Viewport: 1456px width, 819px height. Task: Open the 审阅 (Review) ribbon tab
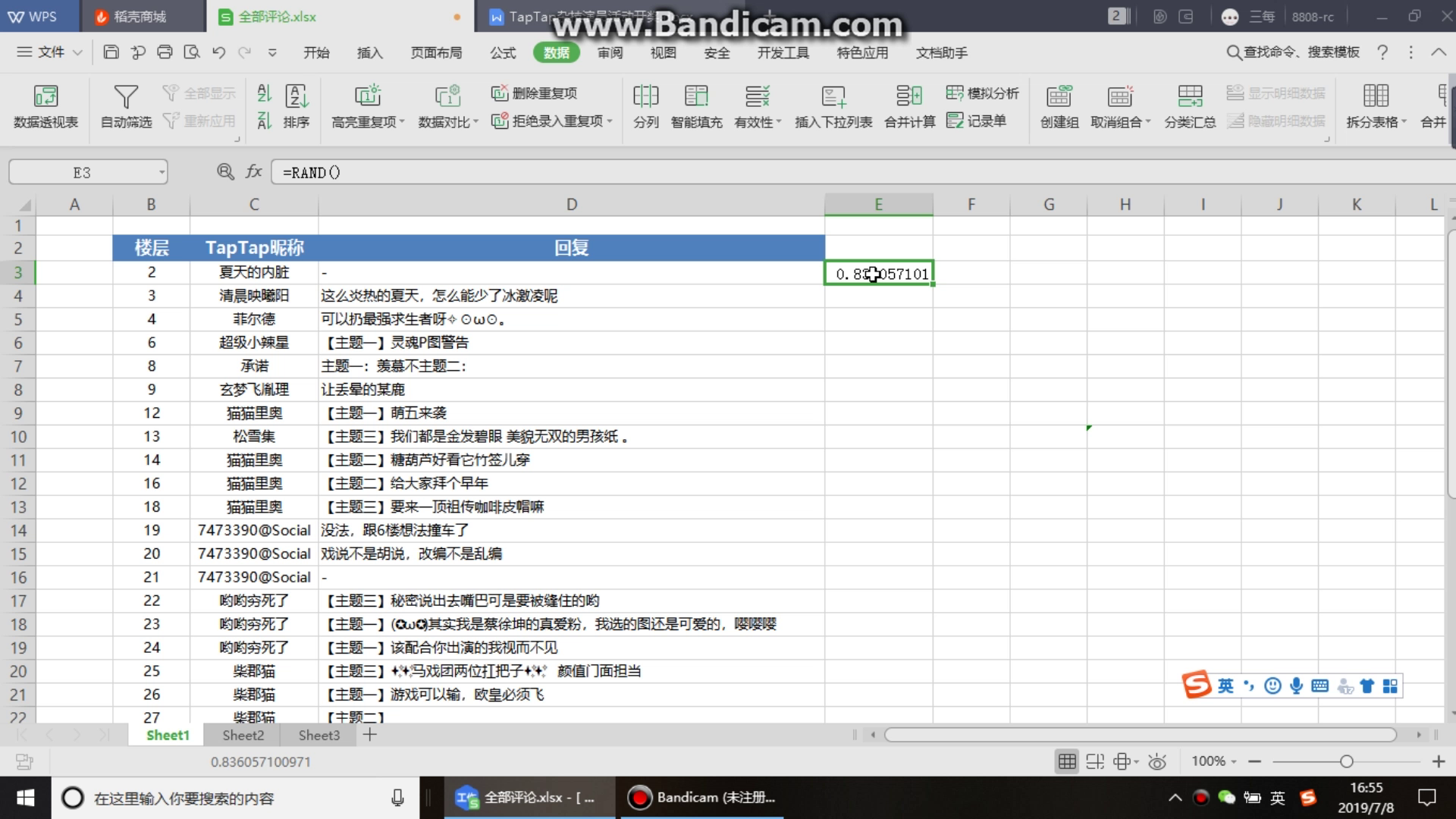point(610,52)
